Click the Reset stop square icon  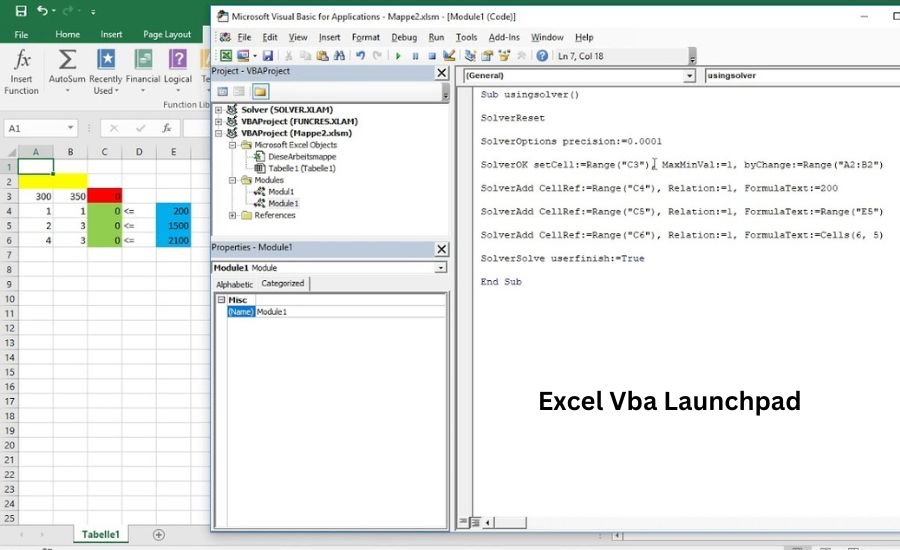[x=432, y=56]
